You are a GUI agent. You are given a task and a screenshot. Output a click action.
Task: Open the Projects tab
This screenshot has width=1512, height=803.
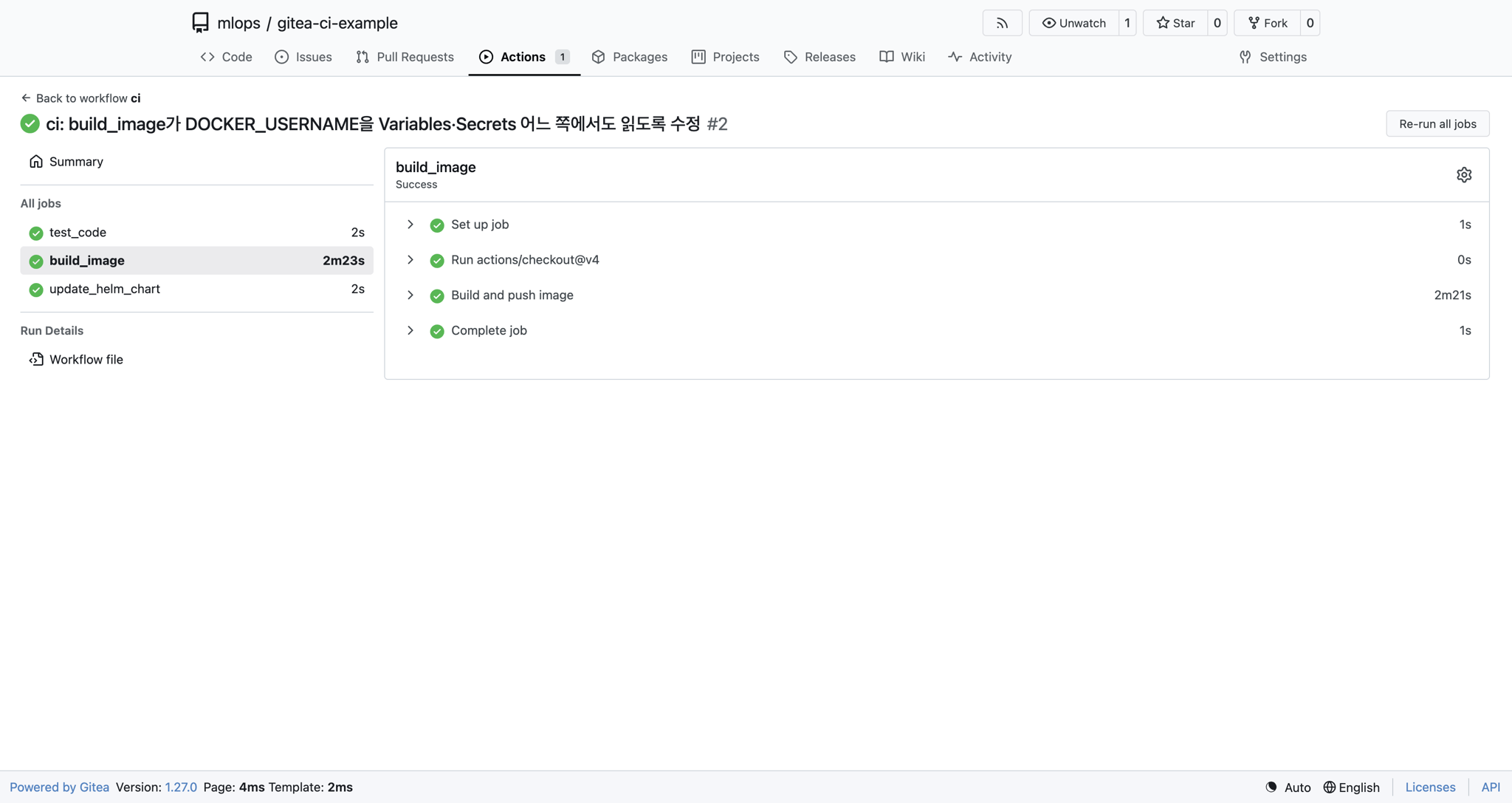[x=725, y=57]
